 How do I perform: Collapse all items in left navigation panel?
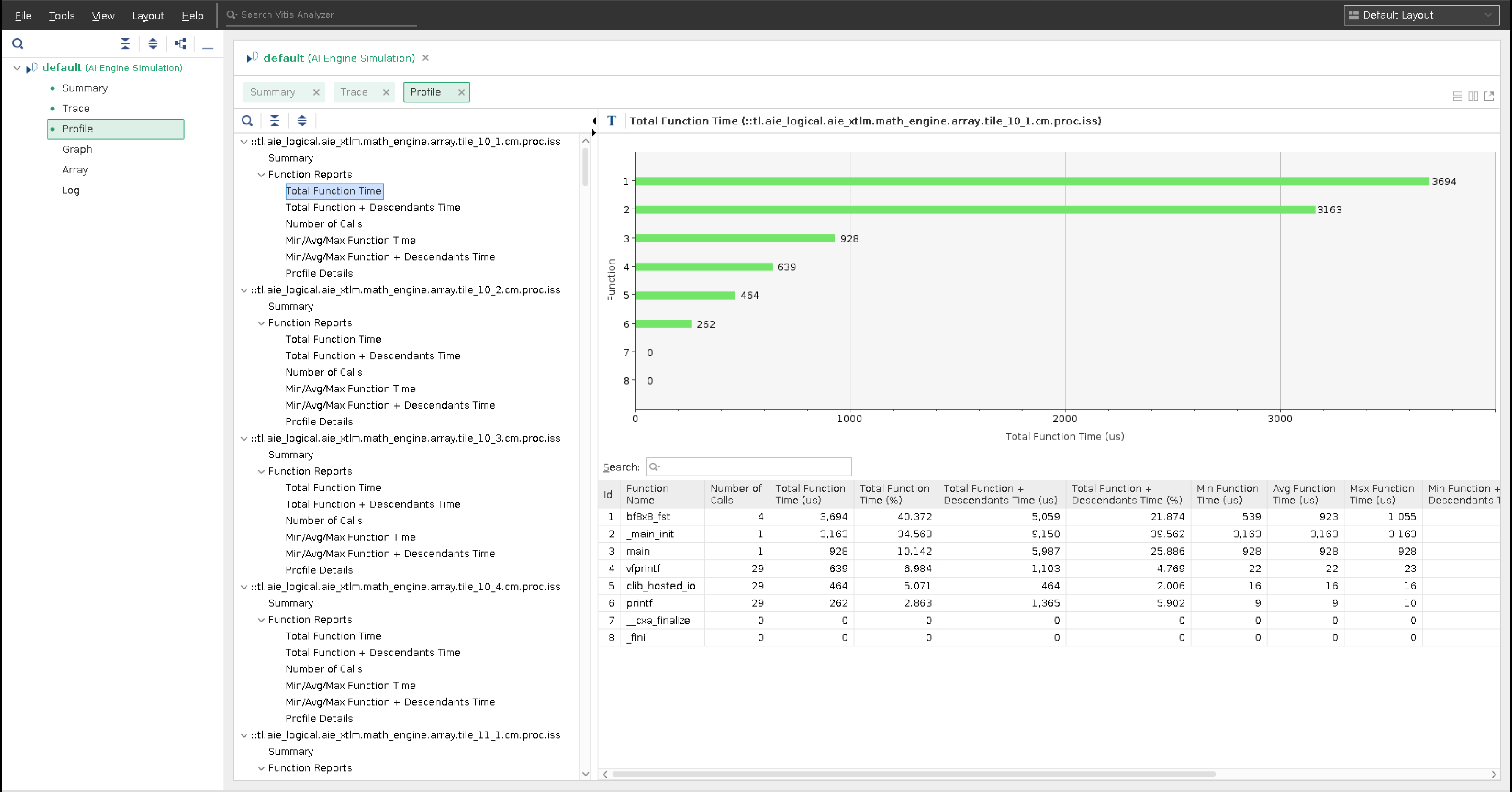125,44
